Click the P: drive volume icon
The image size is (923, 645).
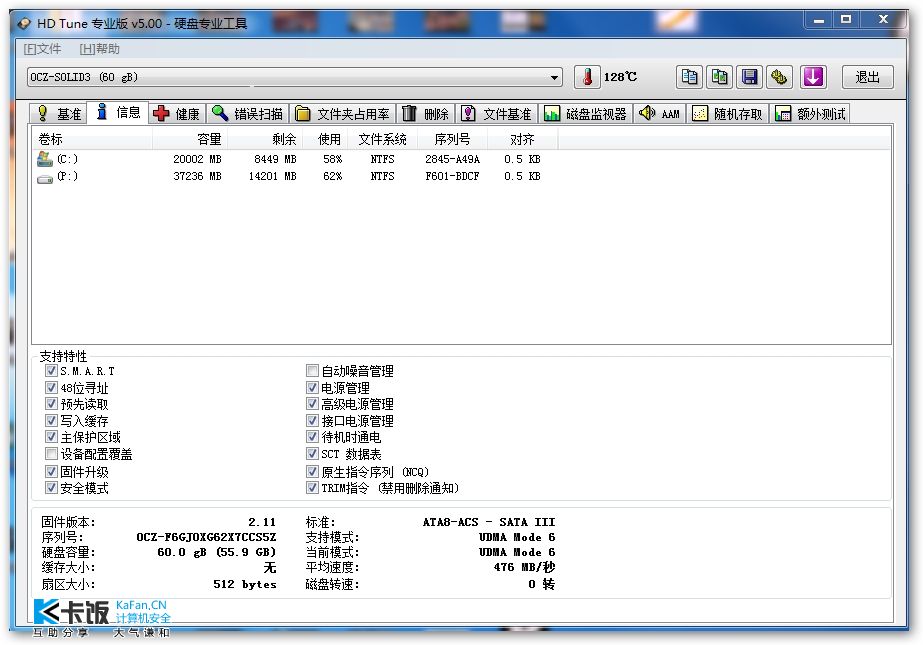[x=45, y=178]
